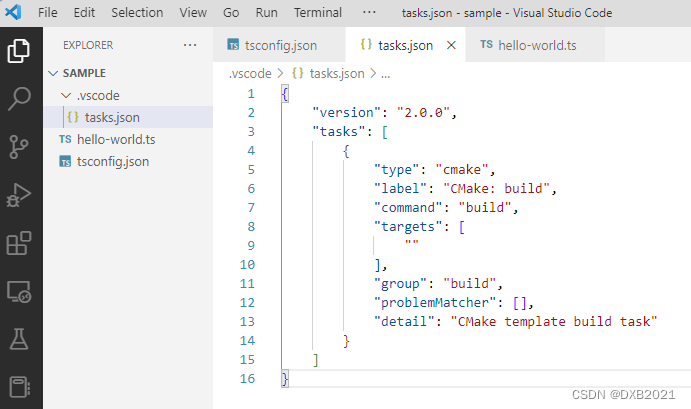Click the tasks.json tab braces icon
The image size is (691, 409).
[x=366, y=44]
